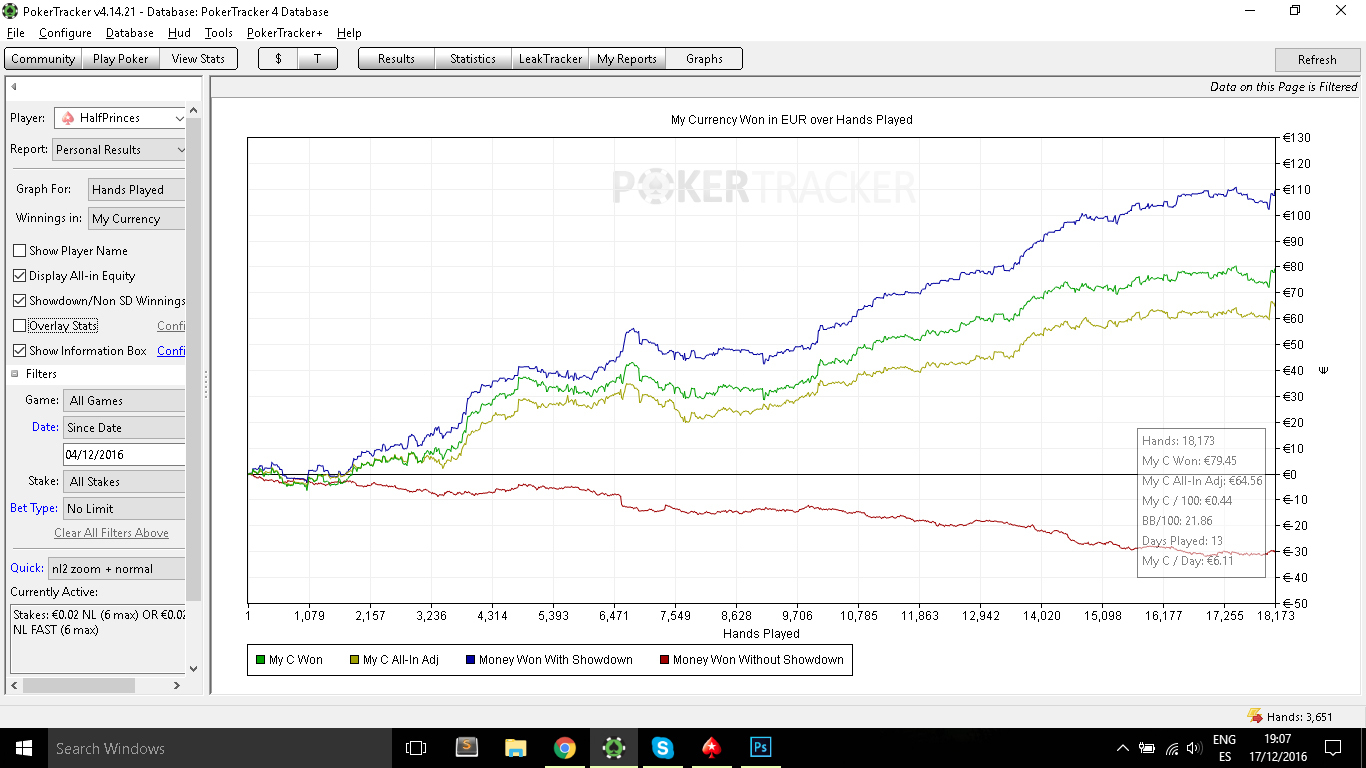
Task: Click the hands import icon in status bar
Action: tap(1254, 716)
